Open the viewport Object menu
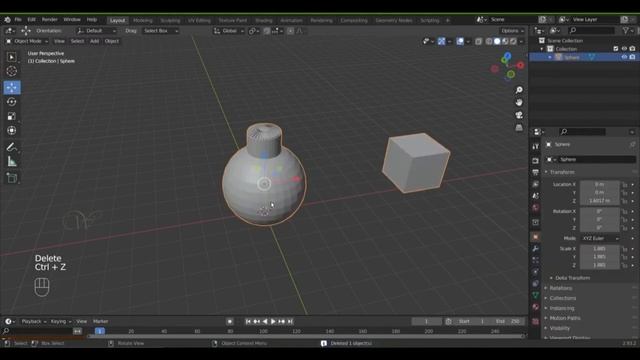Image resolution: width=640 pixels, height=360 pixels. pyautogui.click(x=111, y=41)
